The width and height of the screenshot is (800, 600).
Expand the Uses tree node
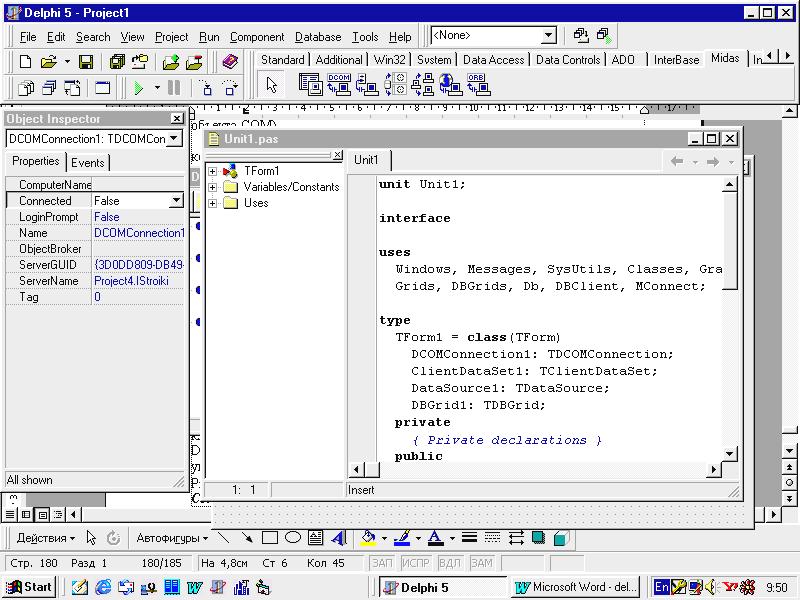click(x=212, y=203)
